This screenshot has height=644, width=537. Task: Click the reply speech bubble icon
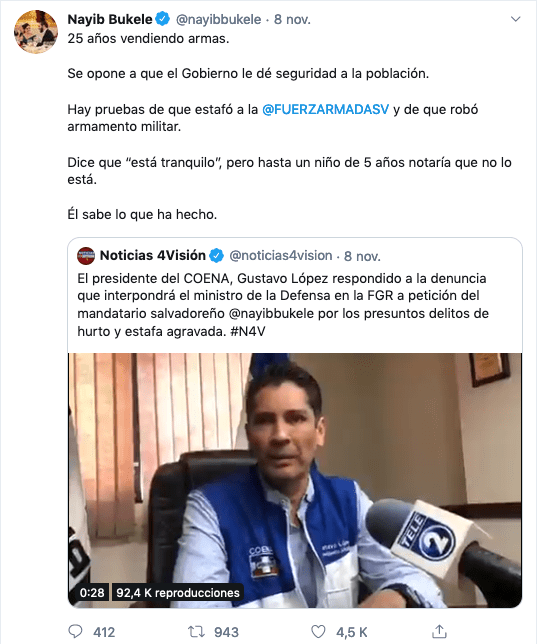tap(75, 631)
